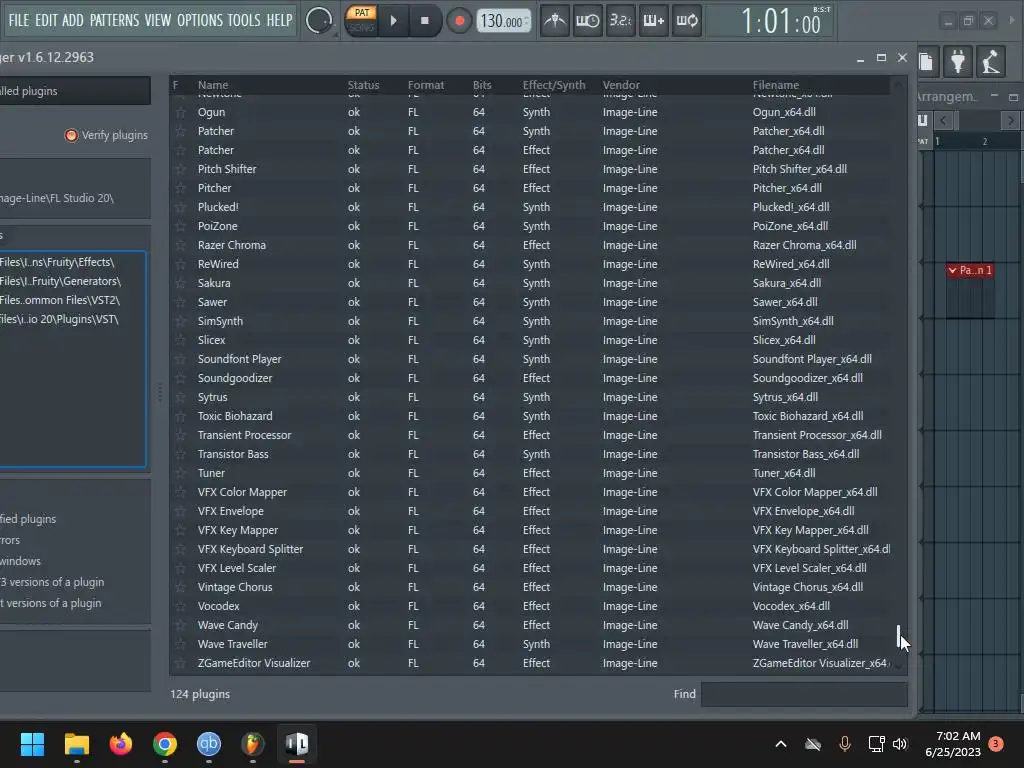This screenshot has width=1024, height=768.
Task: Click the playlist right arrow button
Action: 1010,120
